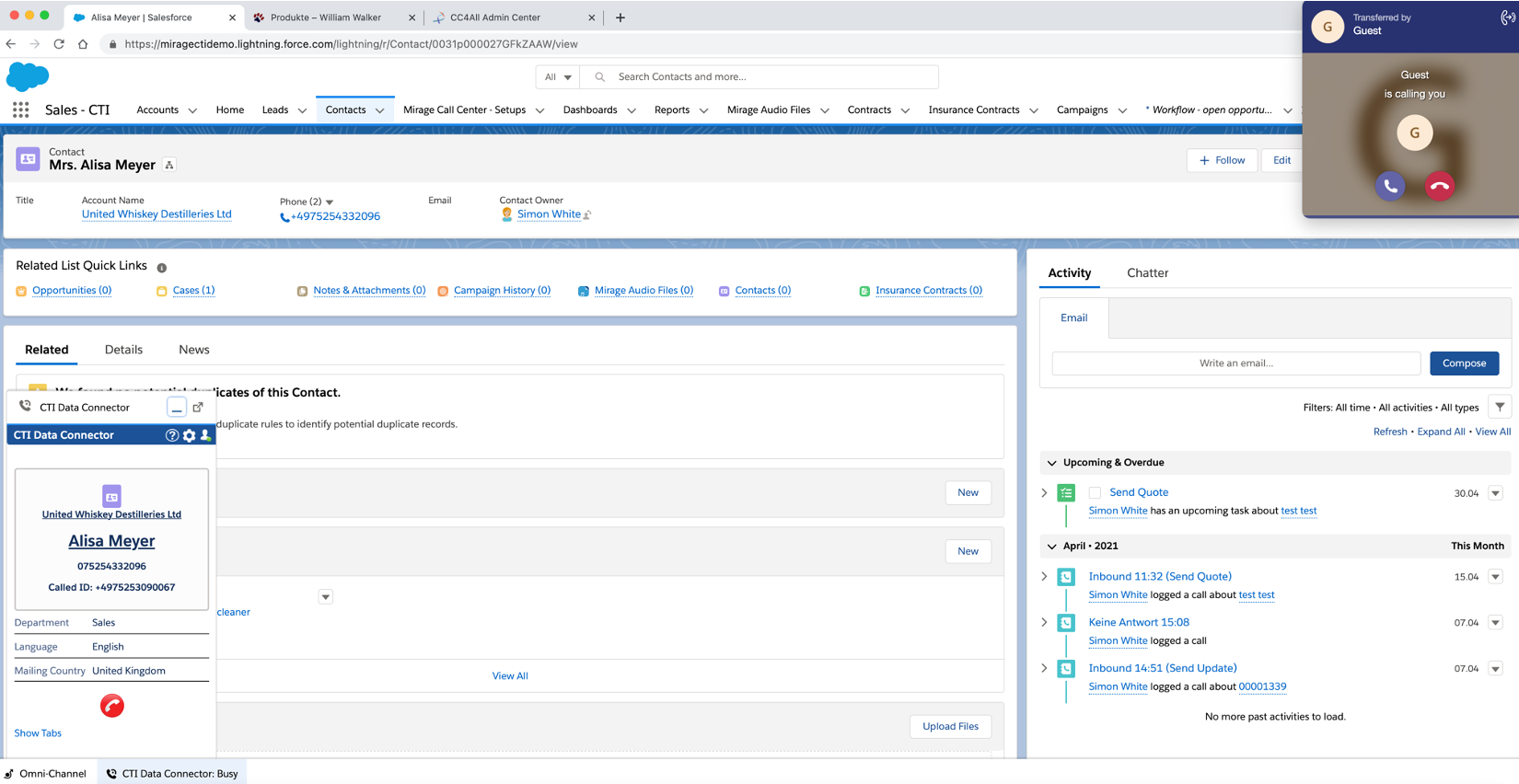Hang up call in CTI Data Connector
Viewport: 1519px width, 784px height.
pos(112,706)
